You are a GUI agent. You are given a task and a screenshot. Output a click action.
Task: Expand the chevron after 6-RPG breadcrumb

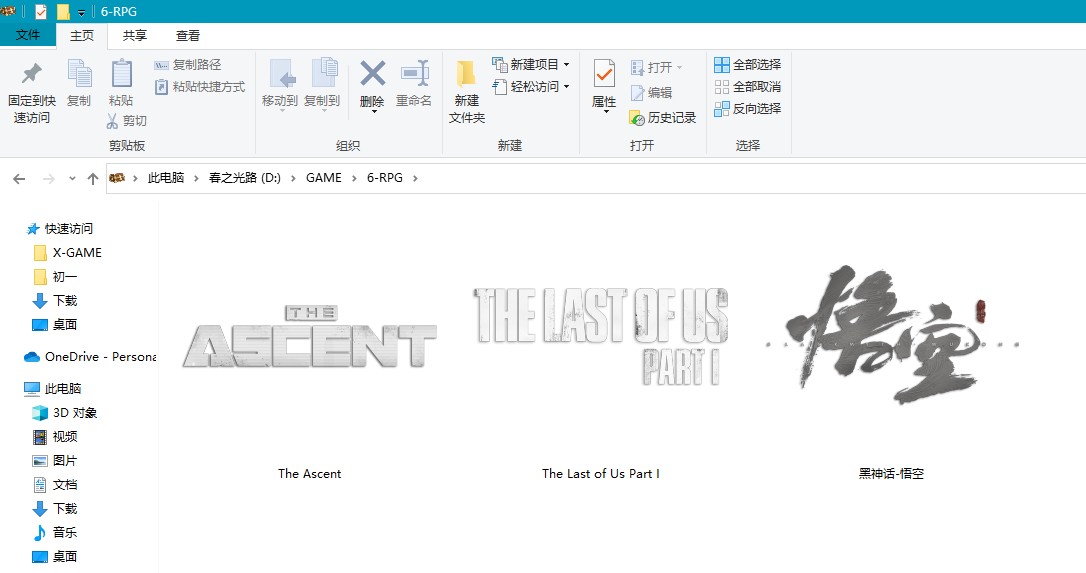(x=415, y=178)
